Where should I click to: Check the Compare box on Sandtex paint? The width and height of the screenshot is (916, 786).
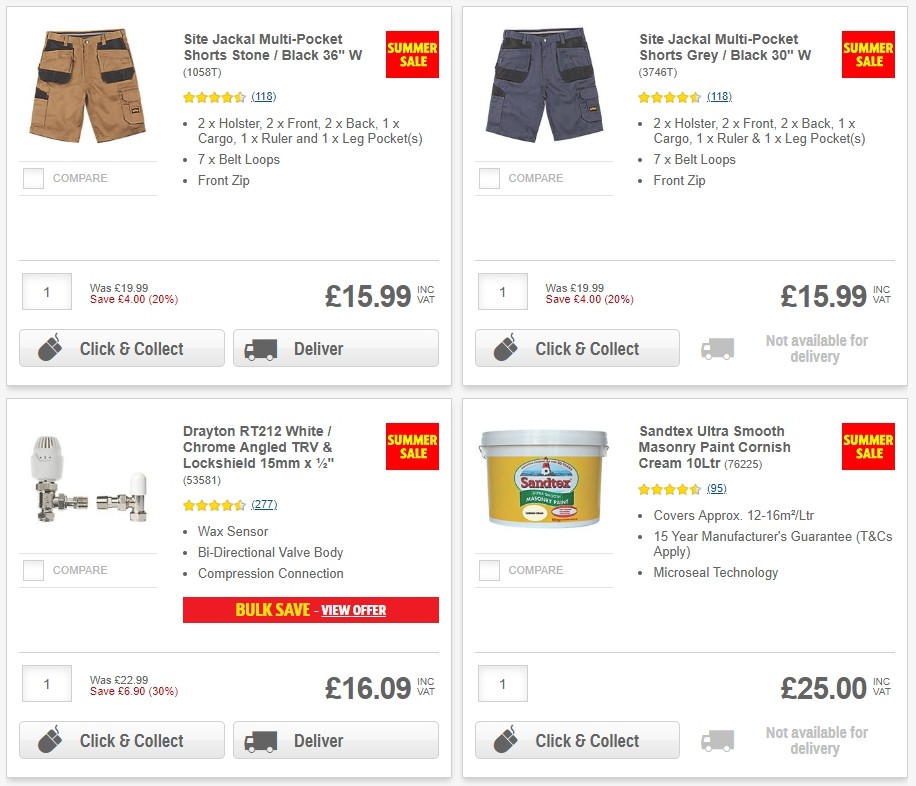pyautogui.click(x=489, y=570)
